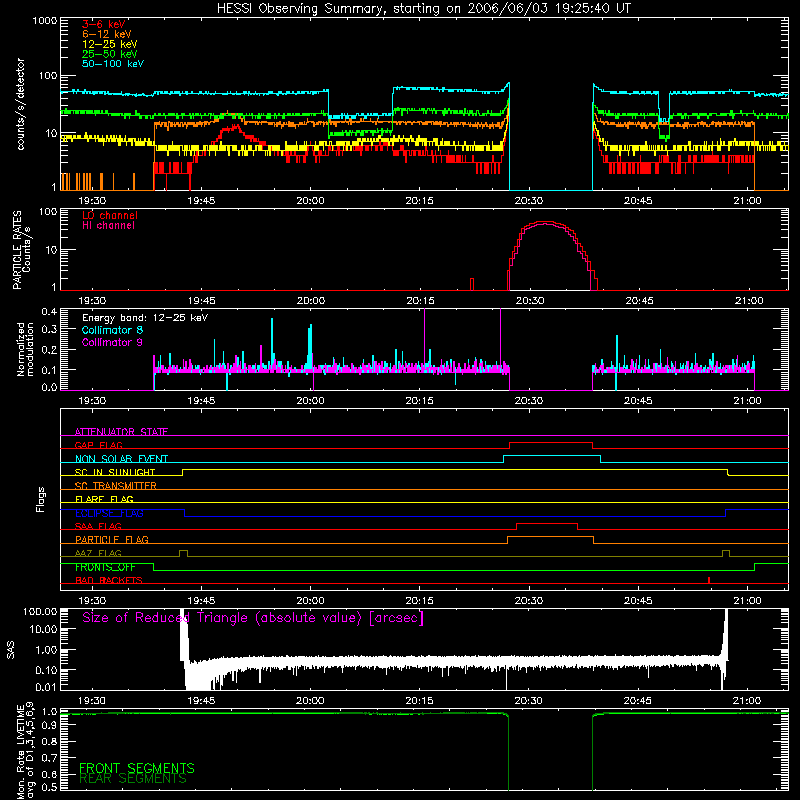The height and width of the screenshot is (800, 800).
Task: Click 19:45 tick under particle rates panel
Action: (202, 301)
